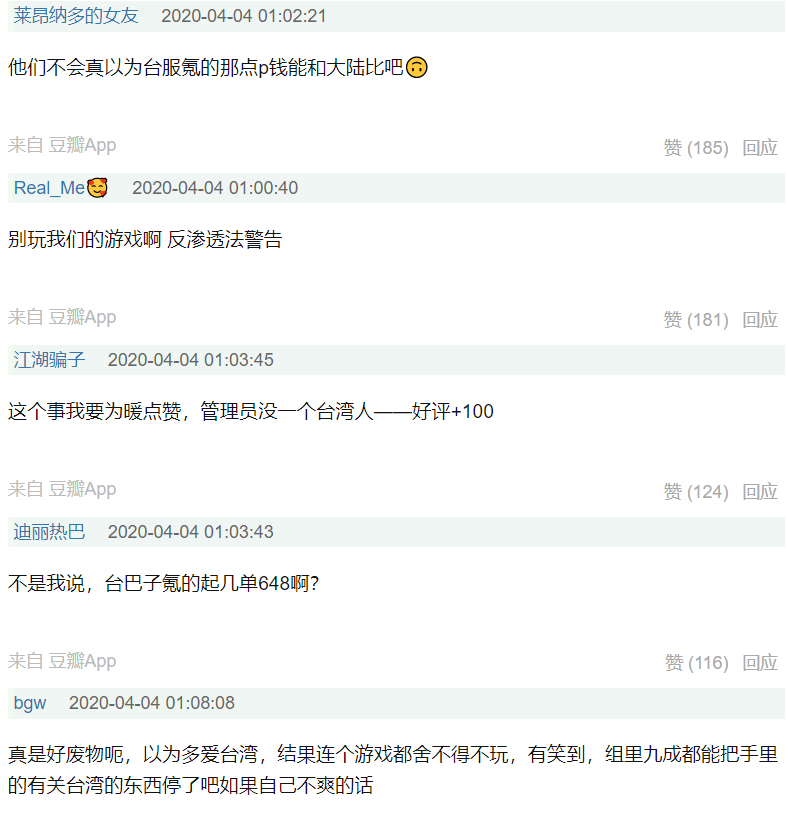Visit the profile of 江湖骗子

49,360
